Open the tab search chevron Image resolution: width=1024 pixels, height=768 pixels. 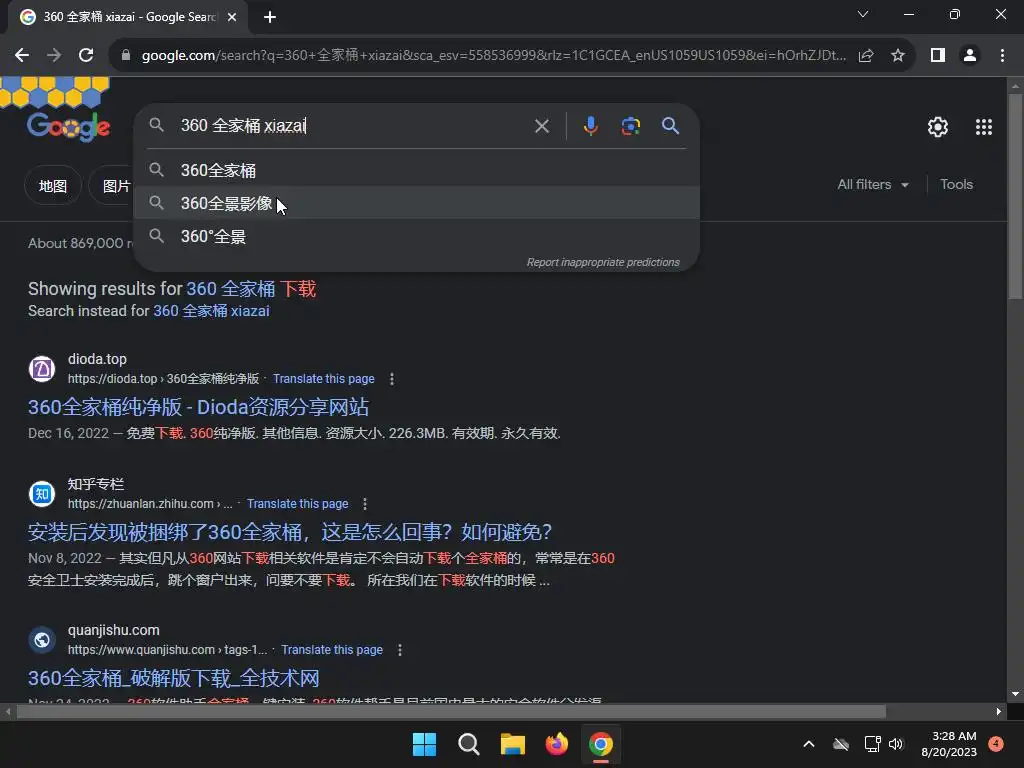tap(863, 14)
